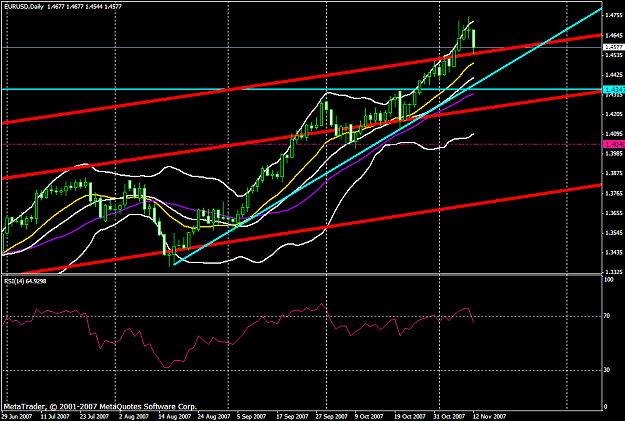
Task: Click the 14 Aug 2007 date label
Action: point(173,417)
